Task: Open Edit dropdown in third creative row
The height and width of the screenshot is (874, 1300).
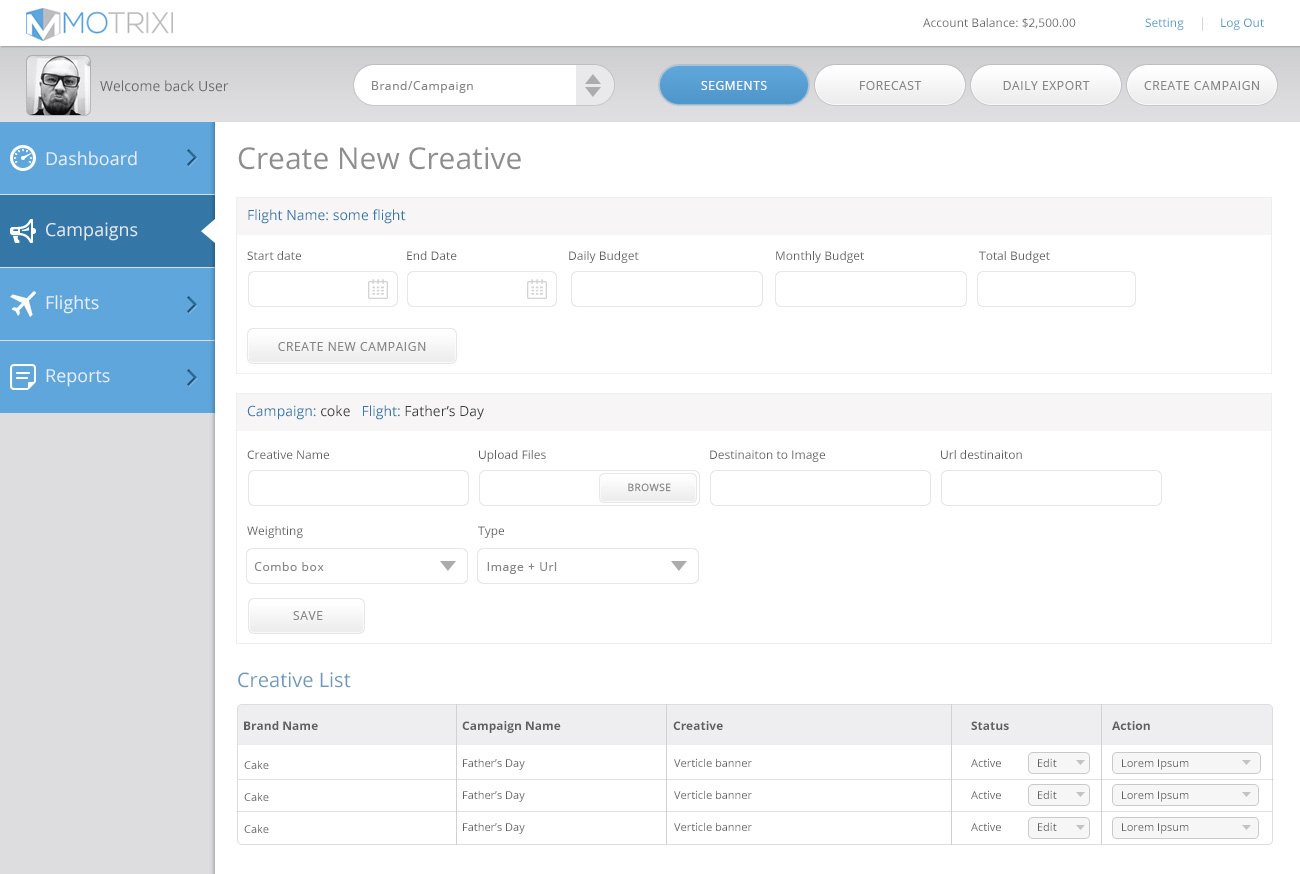Action: point(1059,827)
